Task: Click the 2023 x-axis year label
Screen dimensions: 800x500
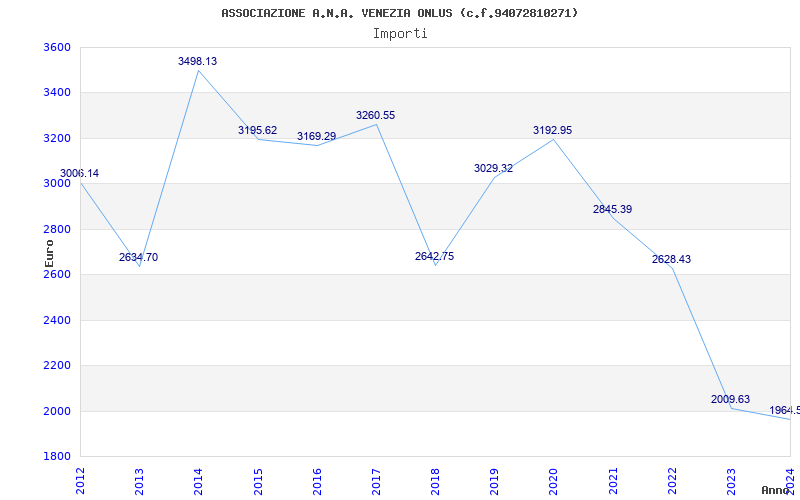Action: [x=731, y=481]
